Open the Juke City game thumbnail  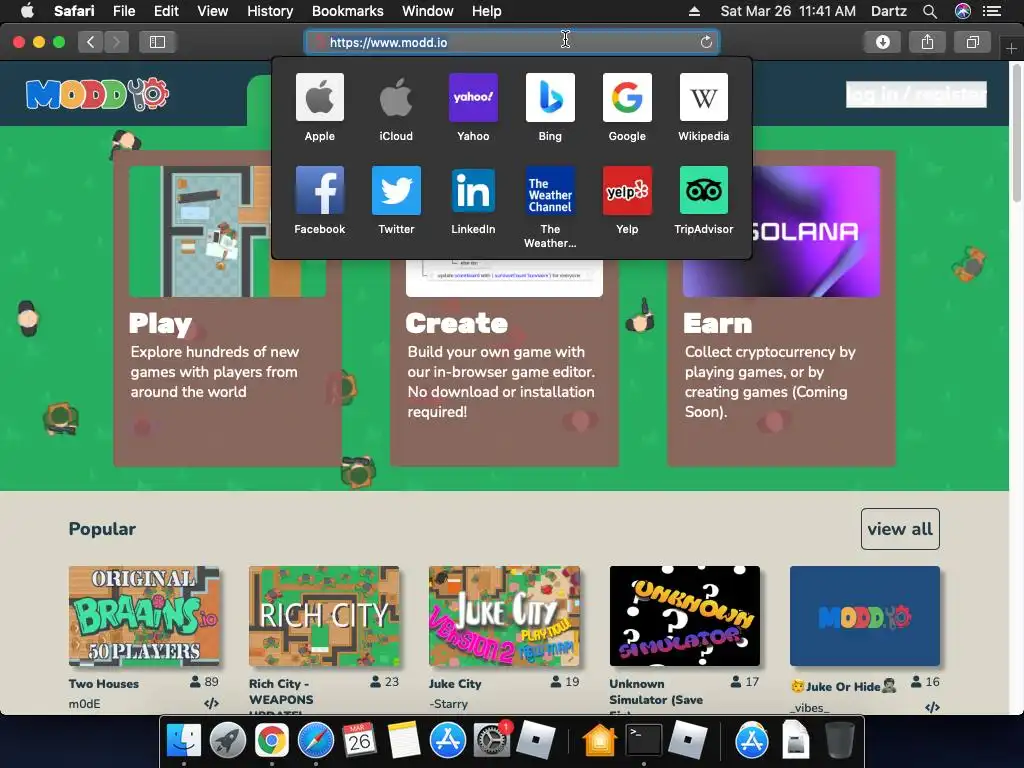coord(504,616)
